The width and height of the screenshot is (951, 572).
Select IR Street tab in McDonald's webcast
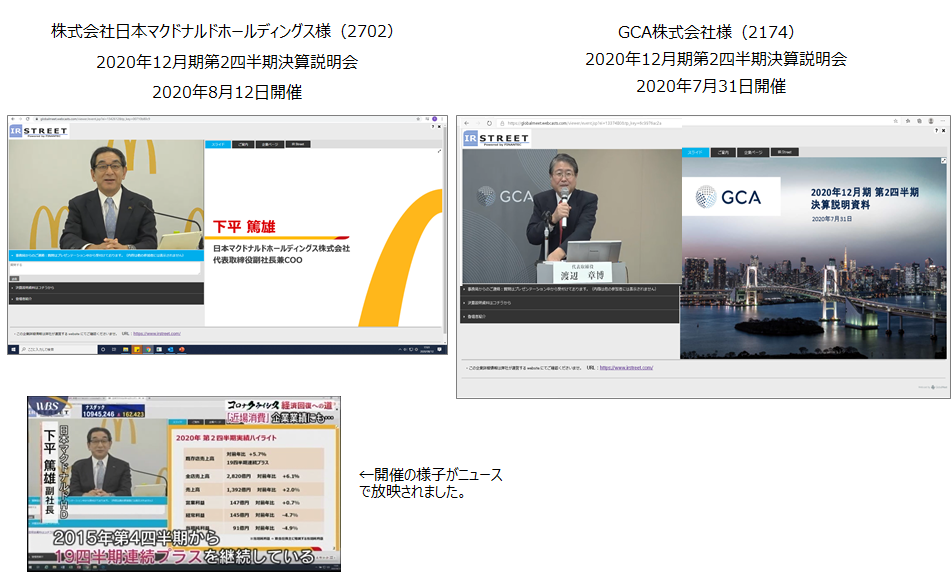click(298, 144)
